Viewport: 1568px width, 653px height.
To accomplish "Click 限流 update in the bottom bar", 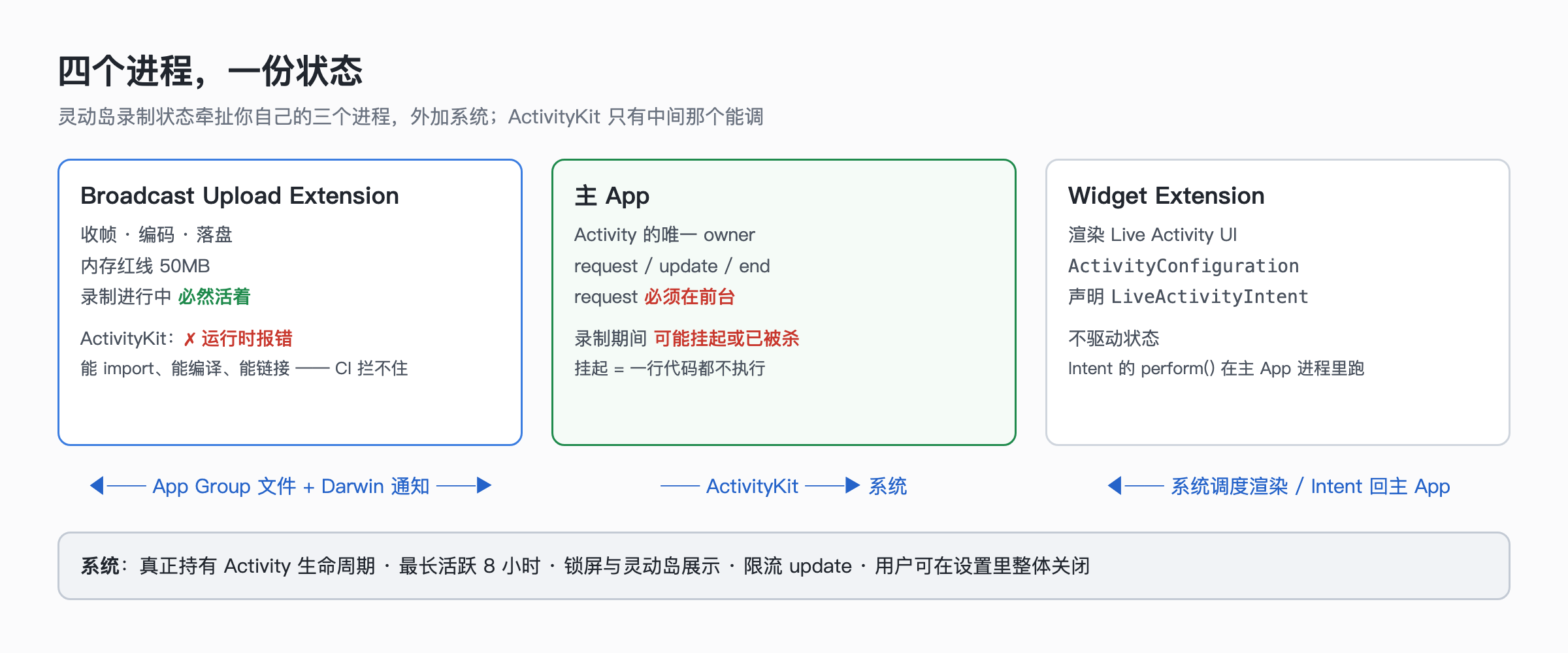I will click(798, 566).
